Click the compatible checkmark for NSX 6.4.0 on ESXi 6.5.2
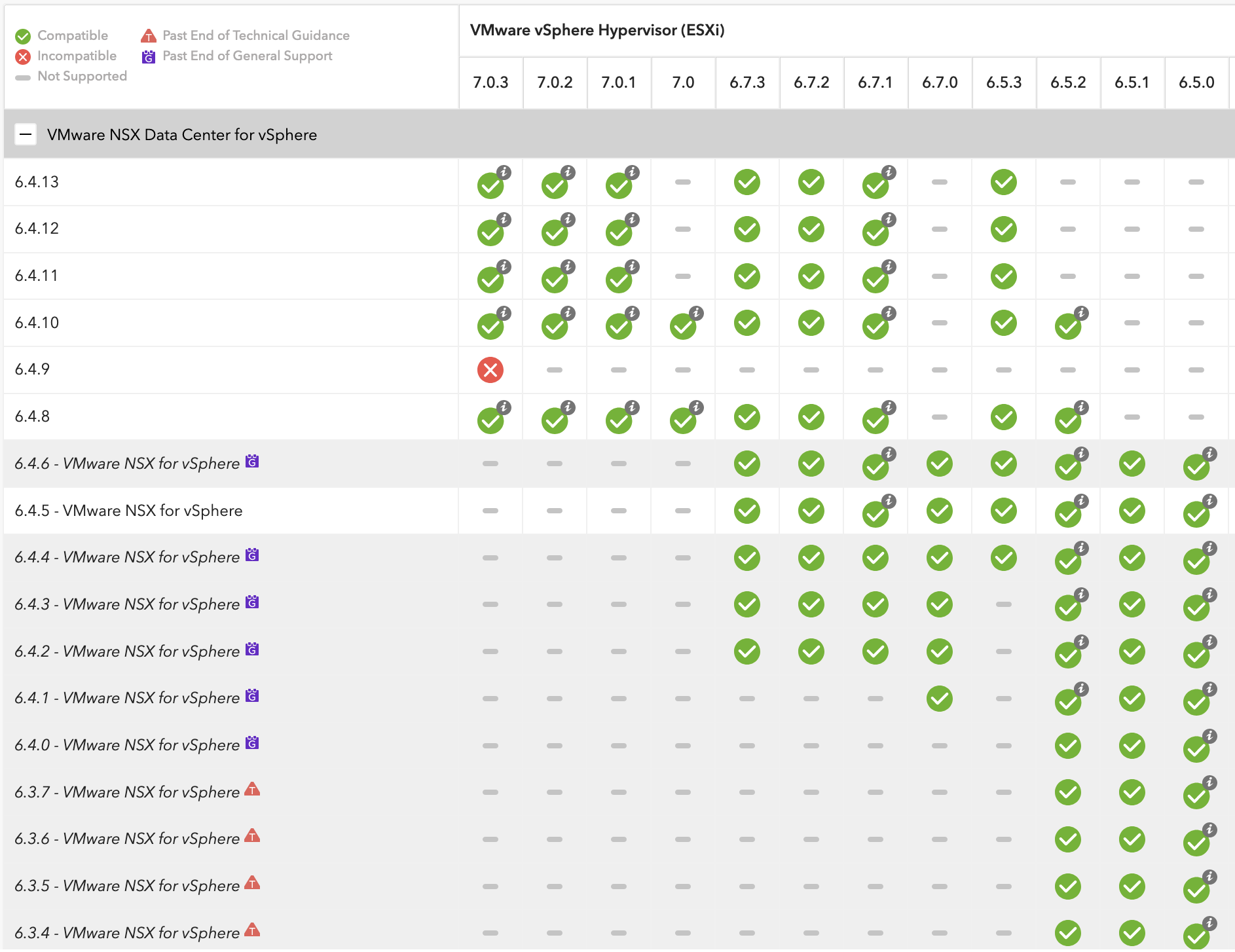The width and height of the screenshot is (1235, 952). point(1068,746)
